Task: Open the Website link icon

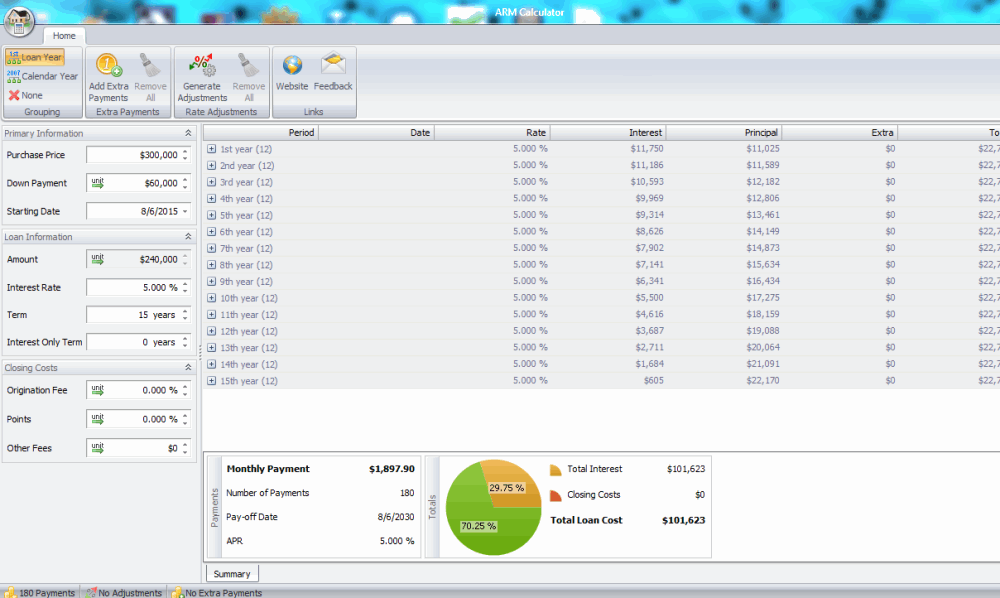Action: (x=292, y=65)
